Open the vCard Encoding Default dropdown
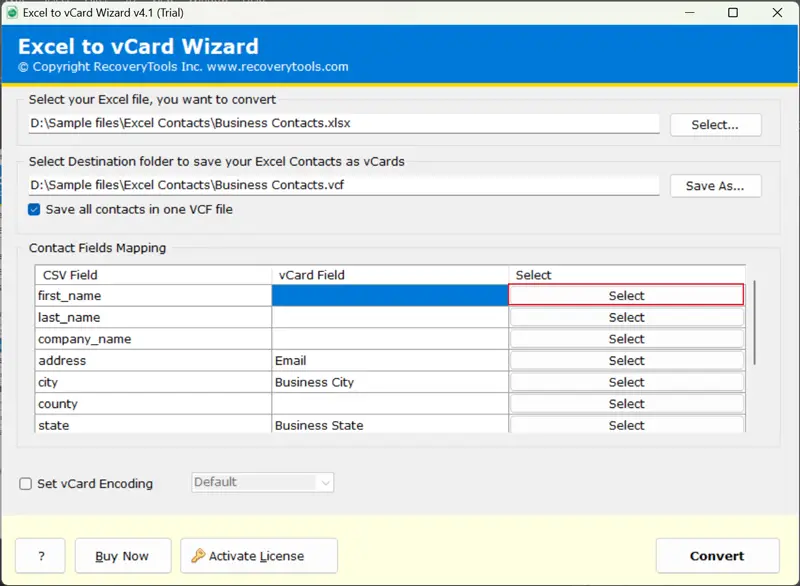 click(x=262, y=482)
